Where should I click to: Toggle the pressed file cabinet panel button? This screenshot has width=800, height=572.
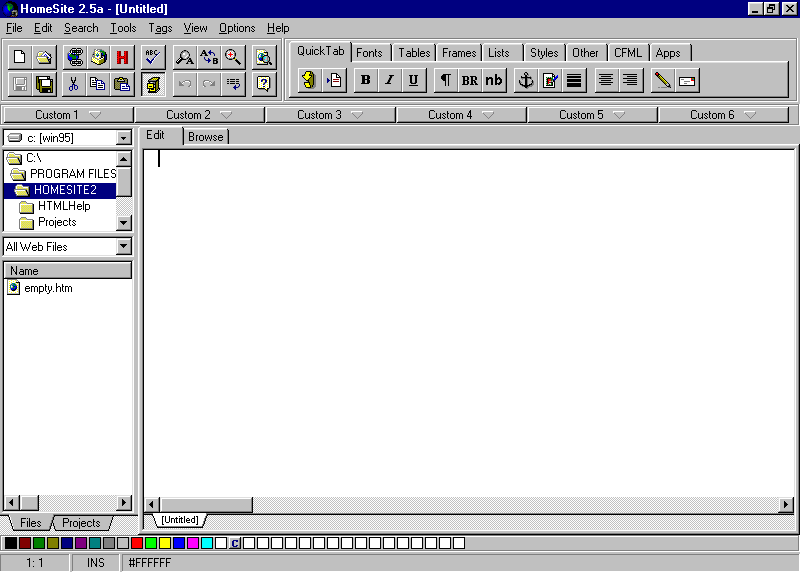click(153, 84)
